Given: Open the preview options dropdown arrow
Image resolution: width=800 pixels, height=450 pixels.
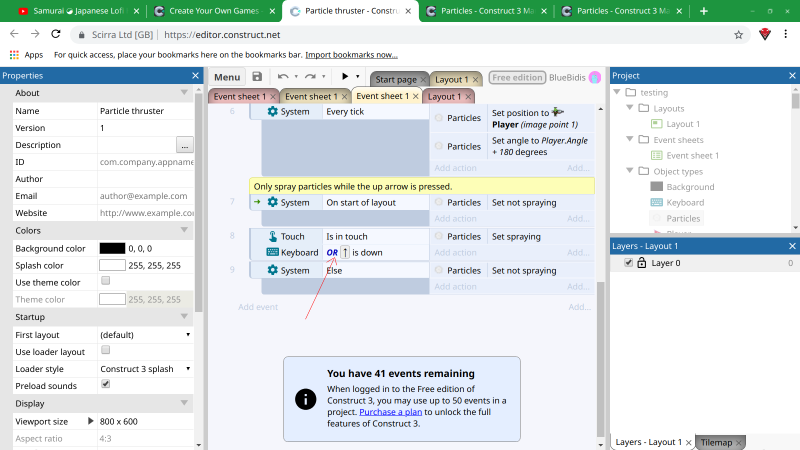Looking at the screenshot, I should tap(358, 77).
